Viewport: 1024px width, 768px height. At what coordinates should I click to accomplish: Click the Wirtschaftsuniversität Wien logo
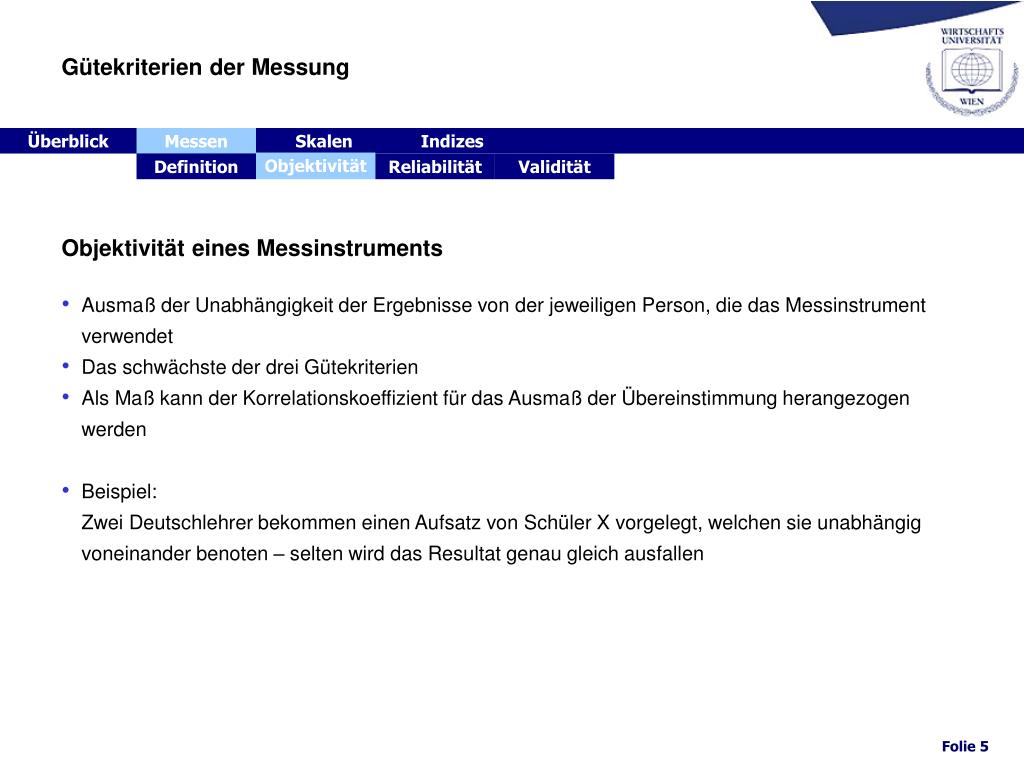point(972,72)
